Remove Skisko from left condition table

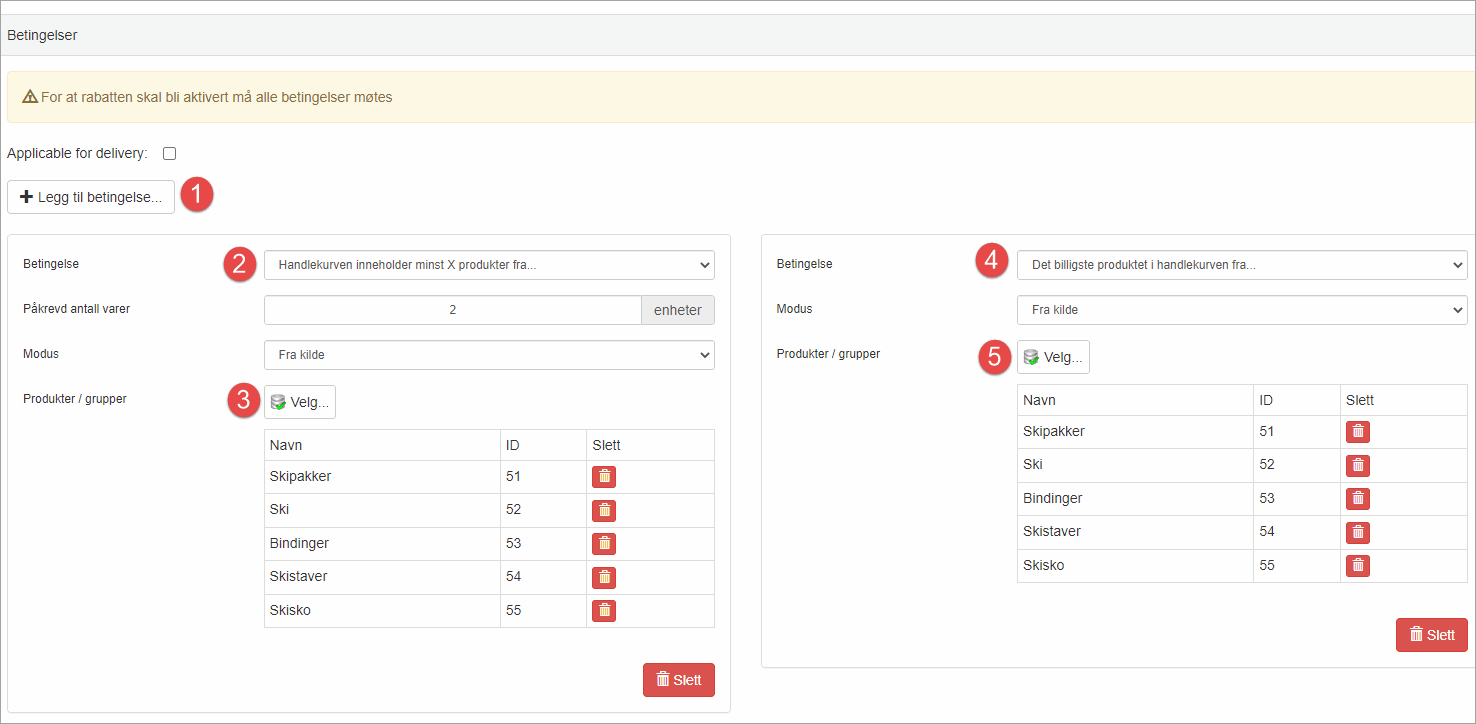tap(604, 610)
